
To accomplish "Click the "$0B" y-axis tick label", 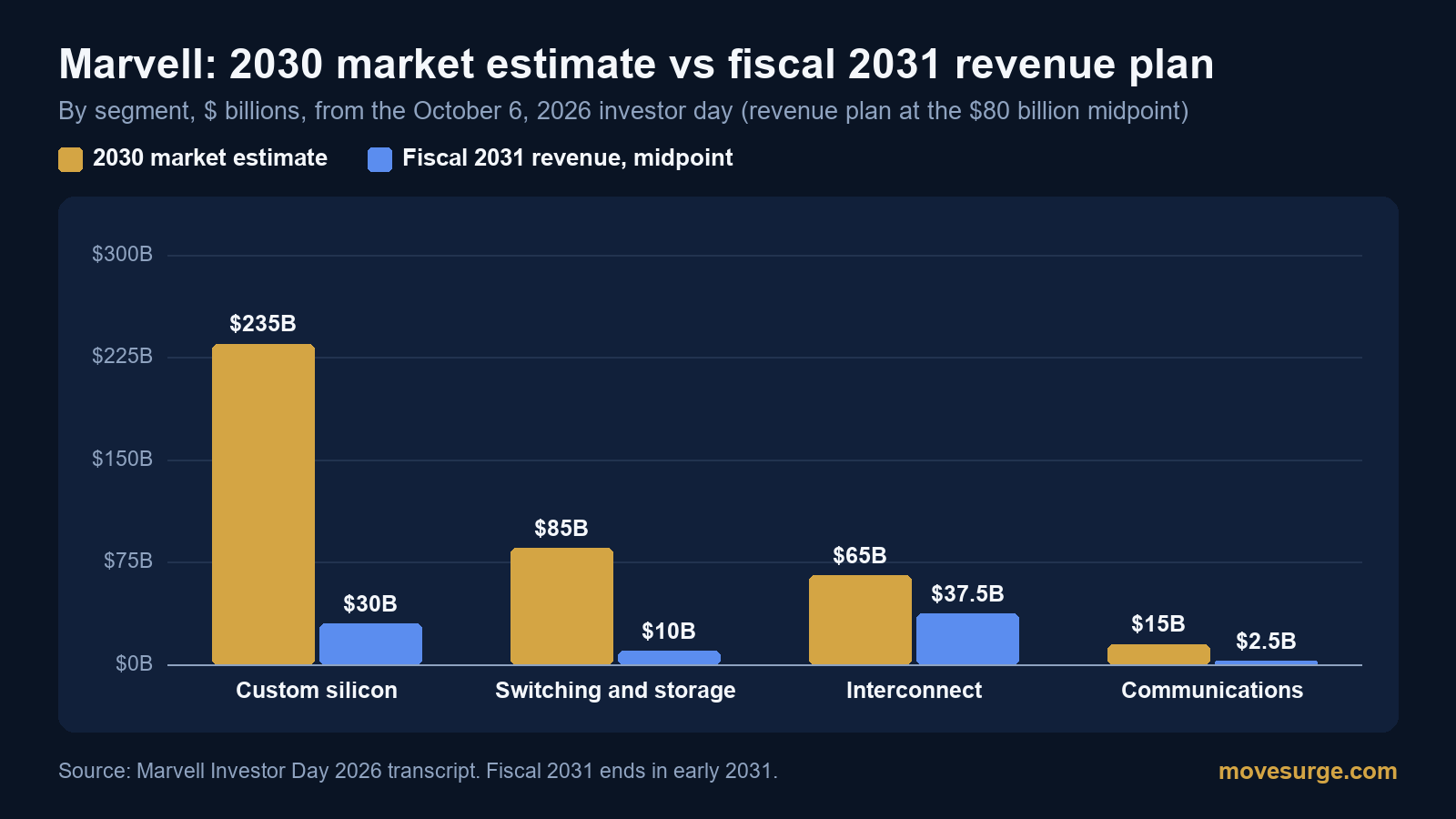I will 134,664.
